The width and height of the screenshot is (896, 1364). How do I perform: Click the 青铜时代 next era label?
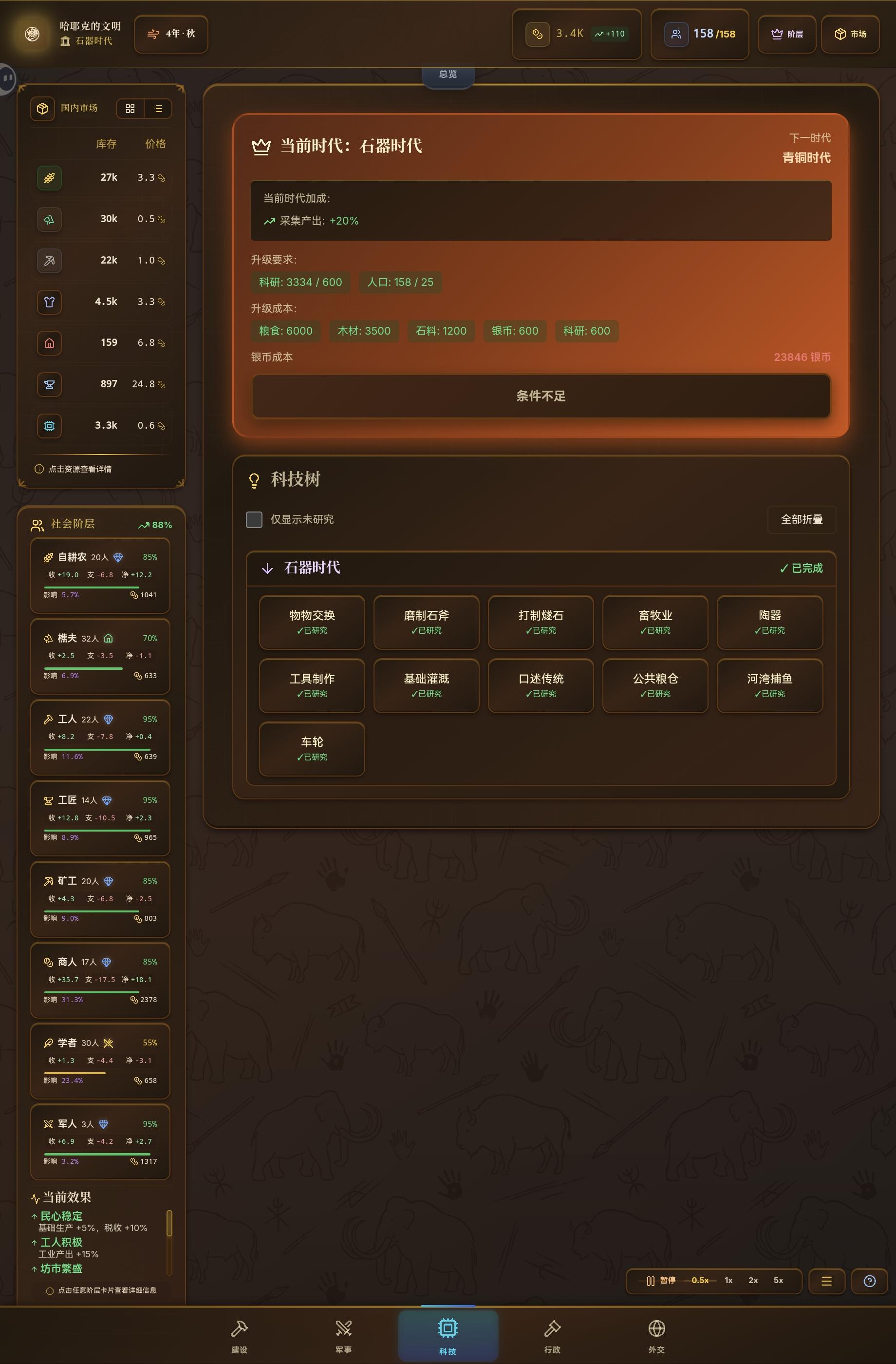coord(806,158)
